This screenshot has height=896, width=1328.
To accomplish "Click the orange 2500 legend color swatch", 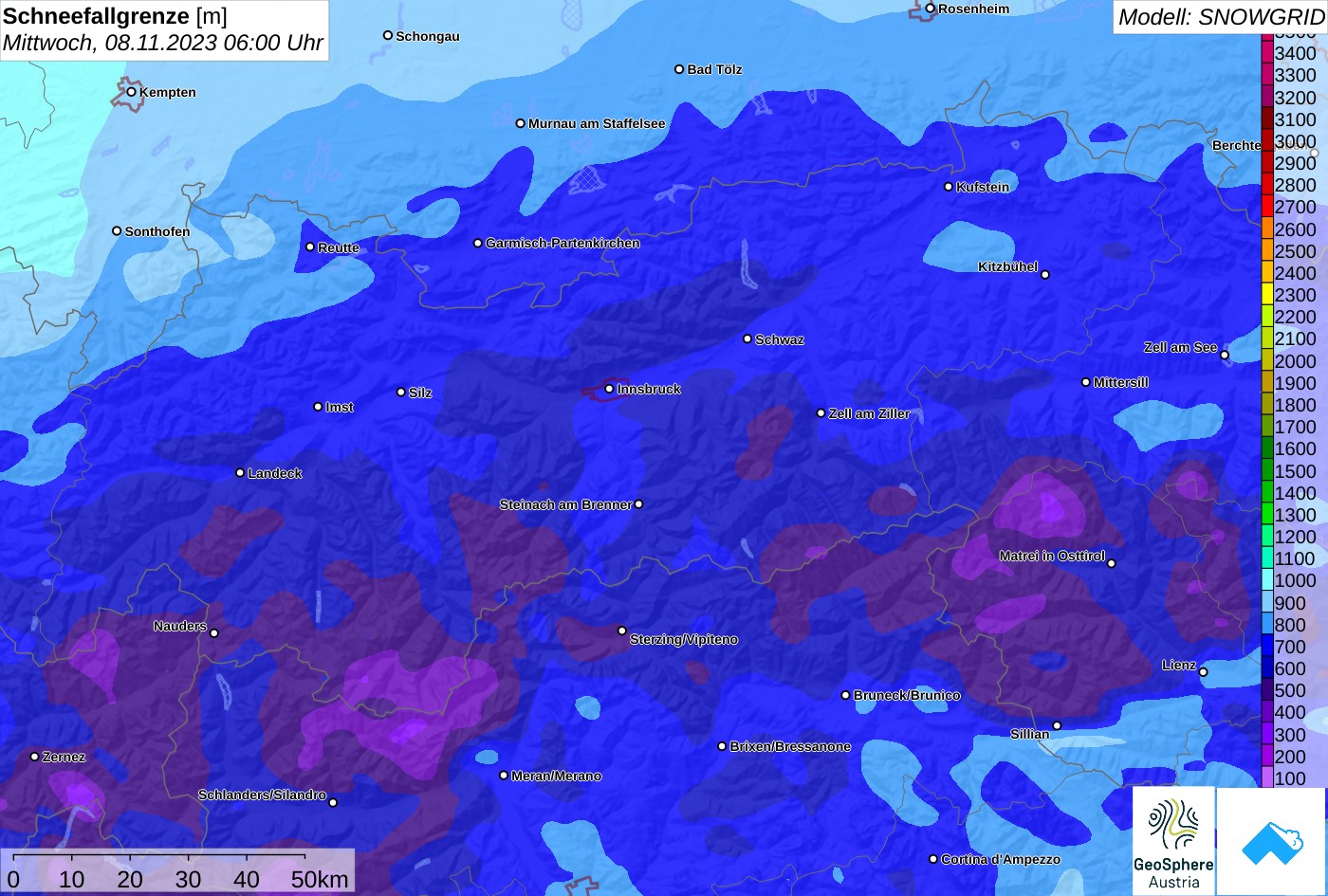I will point(1266,251).
